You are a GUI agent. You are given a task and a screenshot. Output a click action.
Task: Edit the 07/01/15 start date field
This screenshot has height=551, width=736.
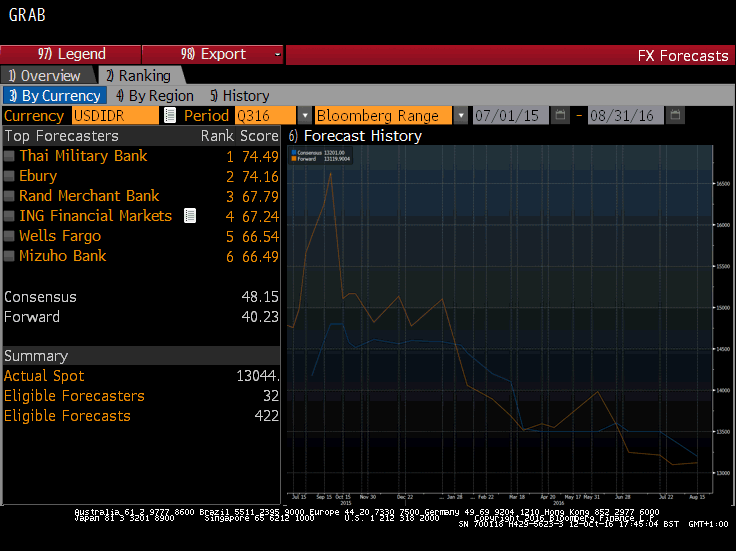pos(510,115)
